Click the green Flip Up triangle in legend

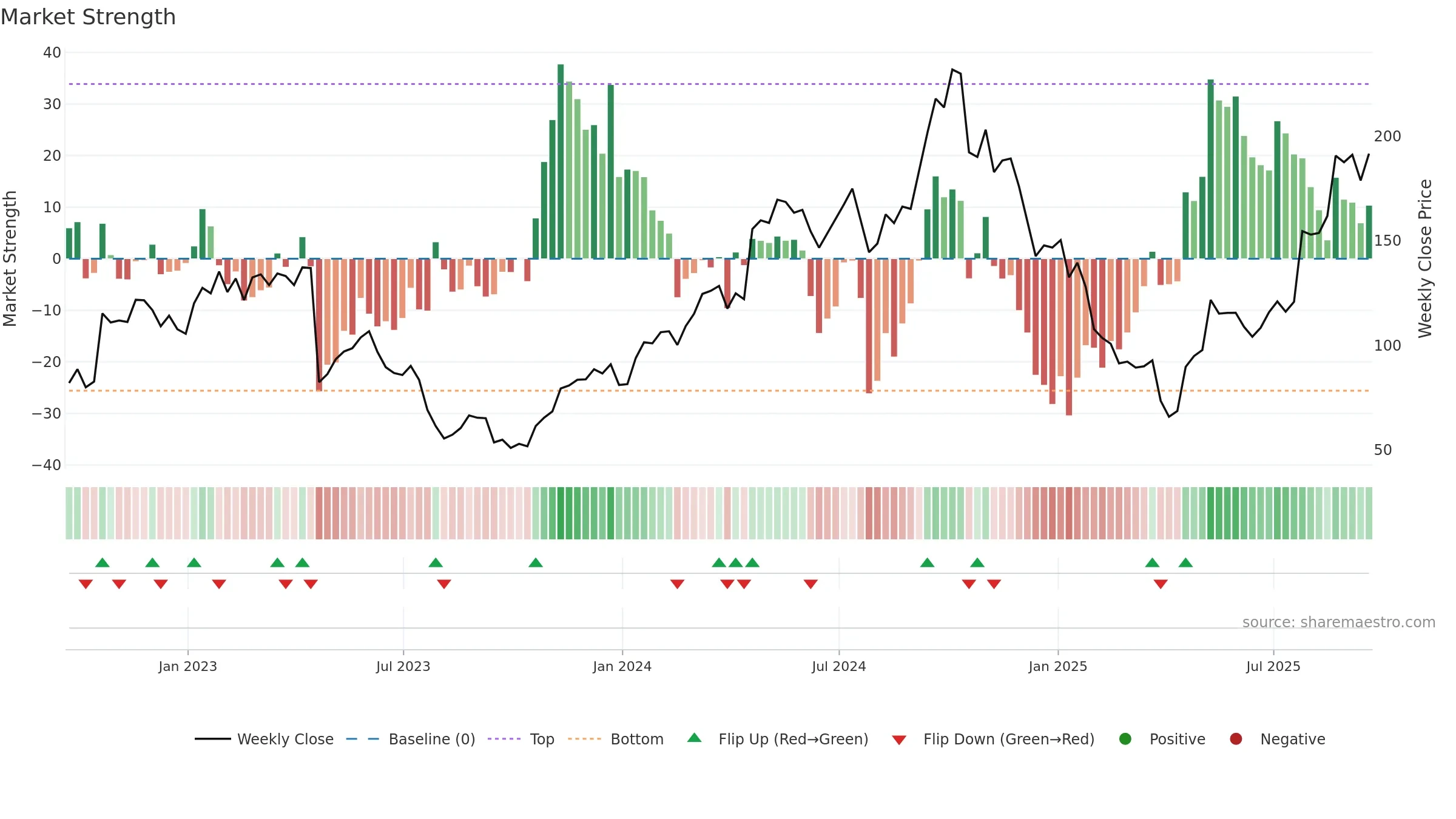pyautogui.click(x=695, y=738)
